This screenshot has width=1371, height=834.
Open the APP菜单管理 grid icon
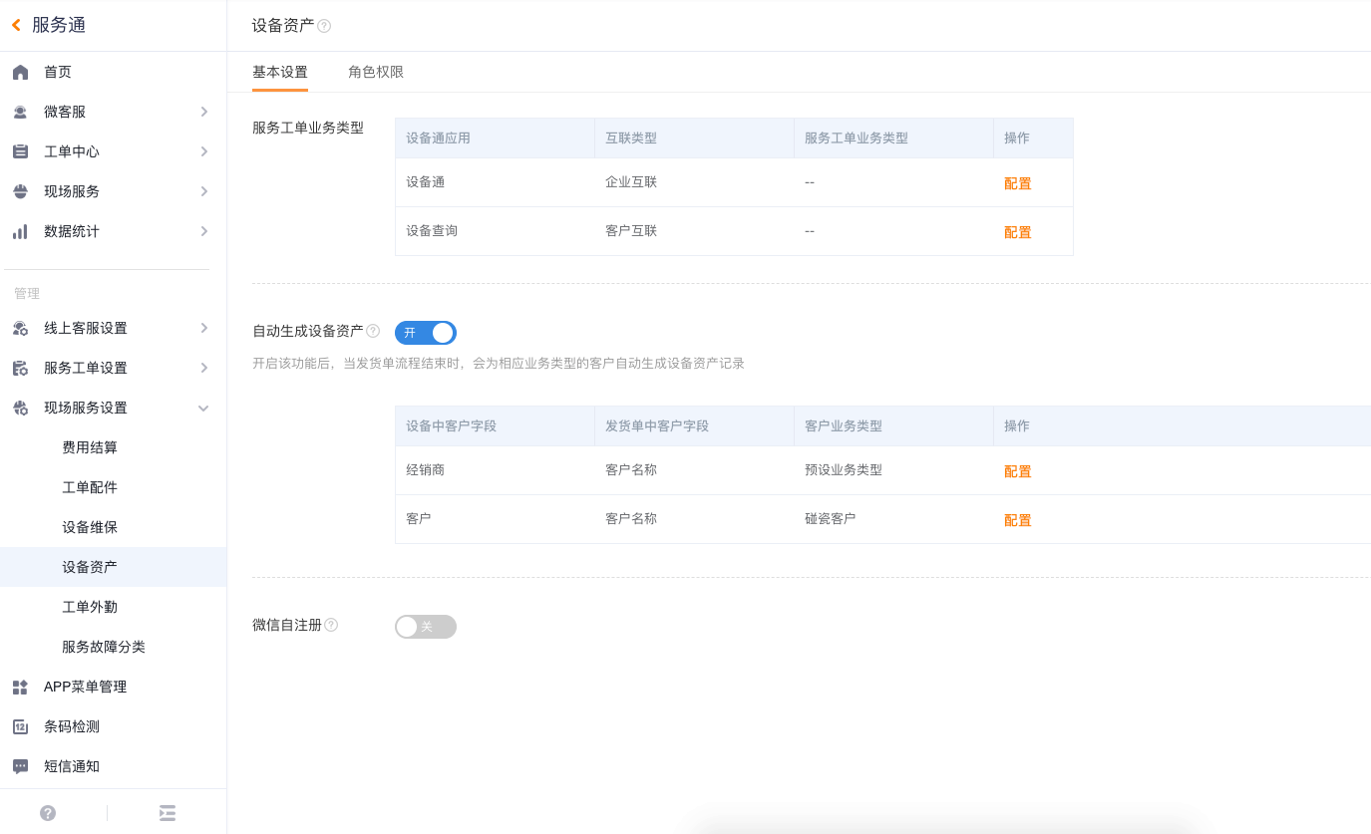tap(20, 687)
